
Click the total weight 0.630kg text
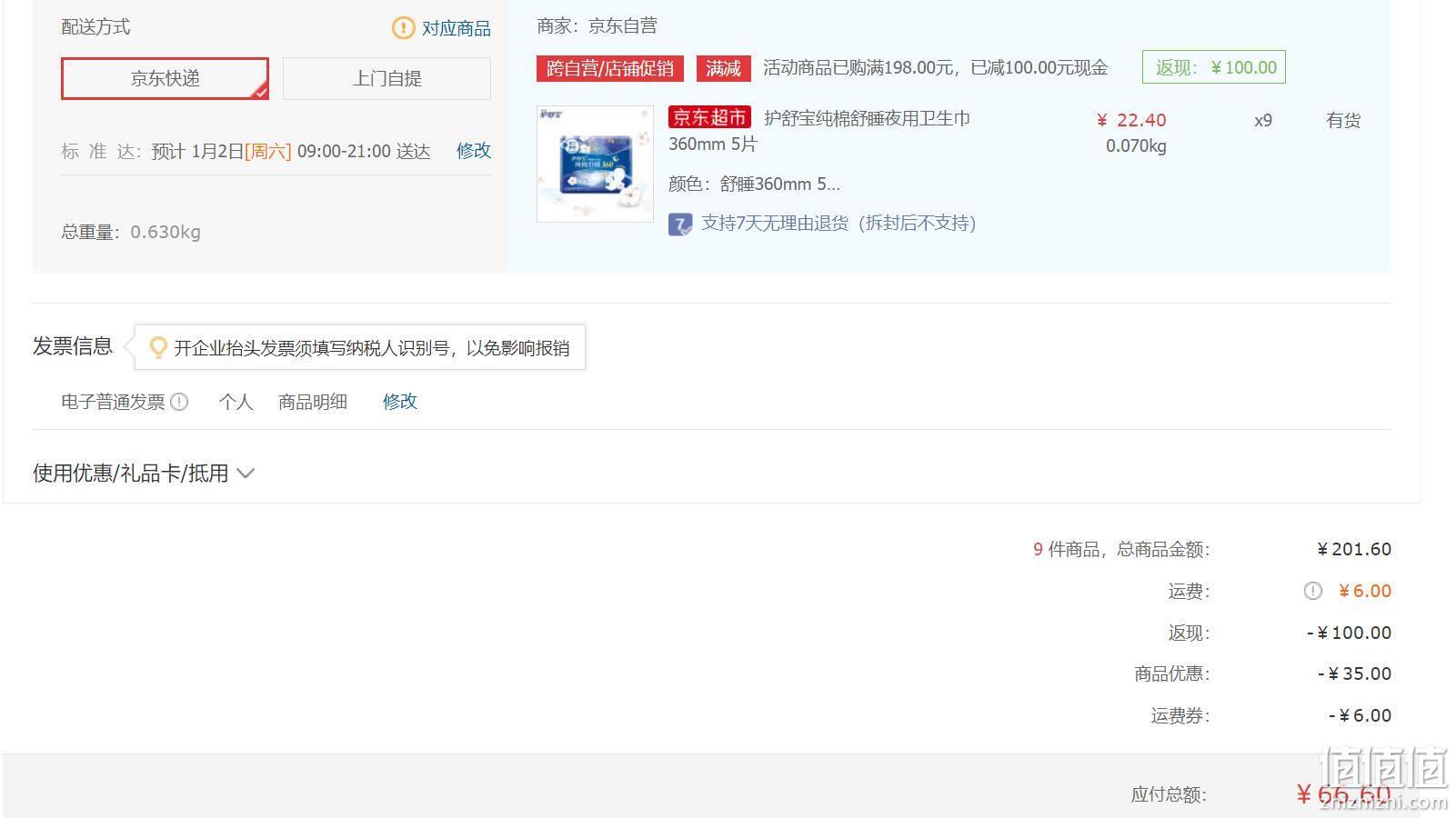pyautogui.click(x=166, y=232)
